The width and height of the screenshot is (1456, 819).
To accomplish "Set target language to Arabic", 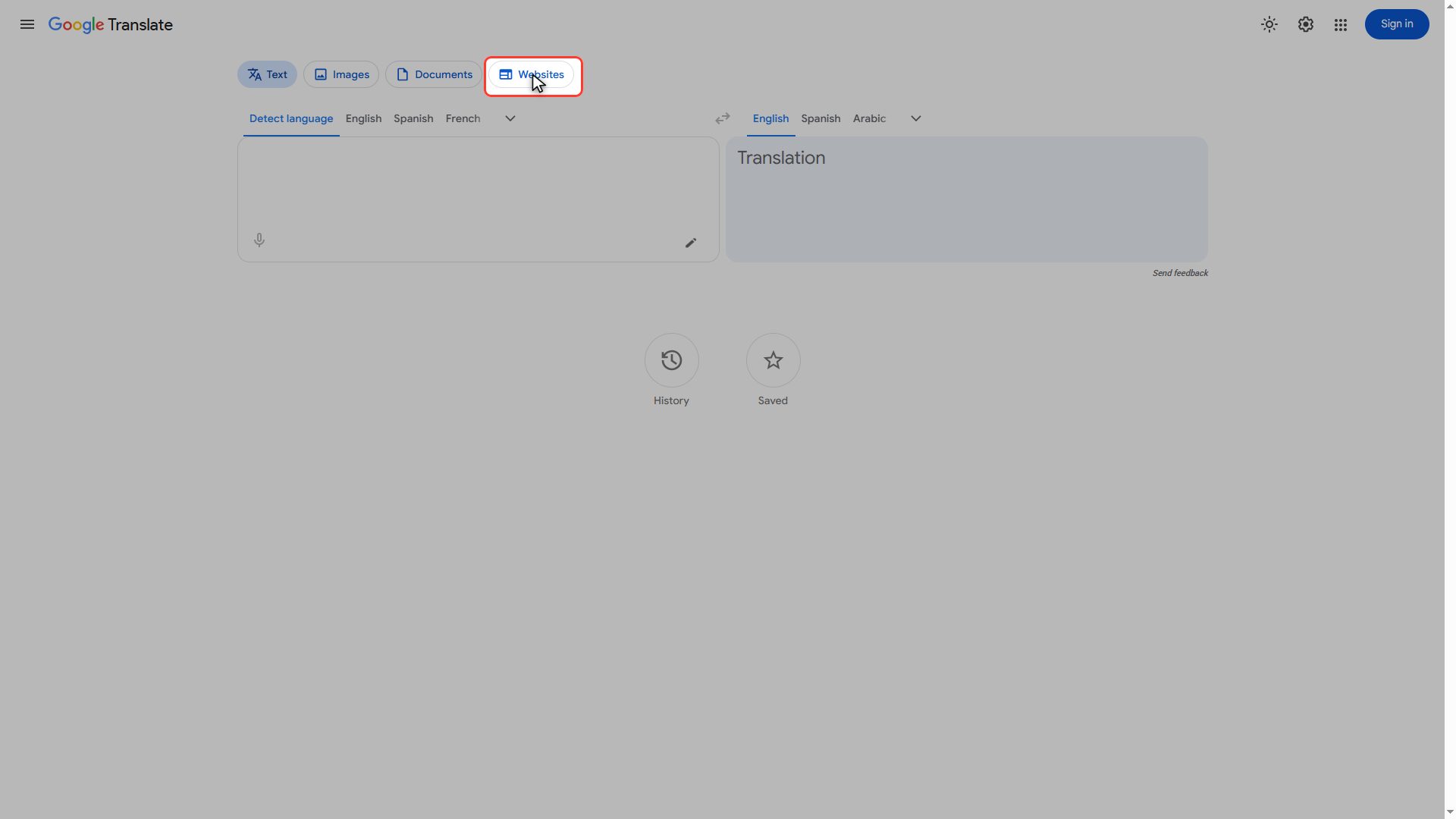I will pos(869,119).
